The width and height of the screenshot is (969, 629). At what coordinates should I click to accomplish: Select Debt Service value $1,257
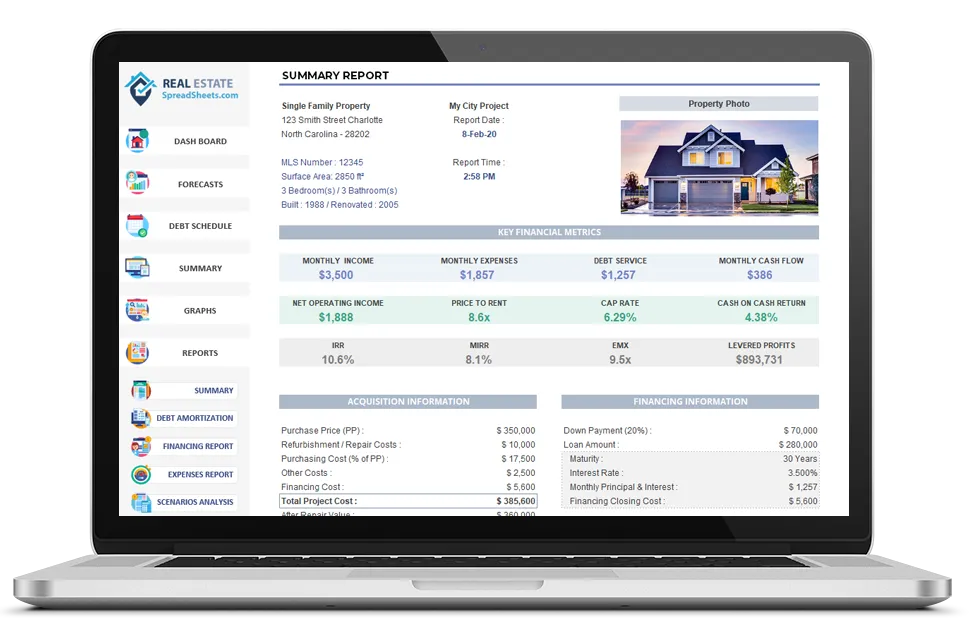coord(618,275)
